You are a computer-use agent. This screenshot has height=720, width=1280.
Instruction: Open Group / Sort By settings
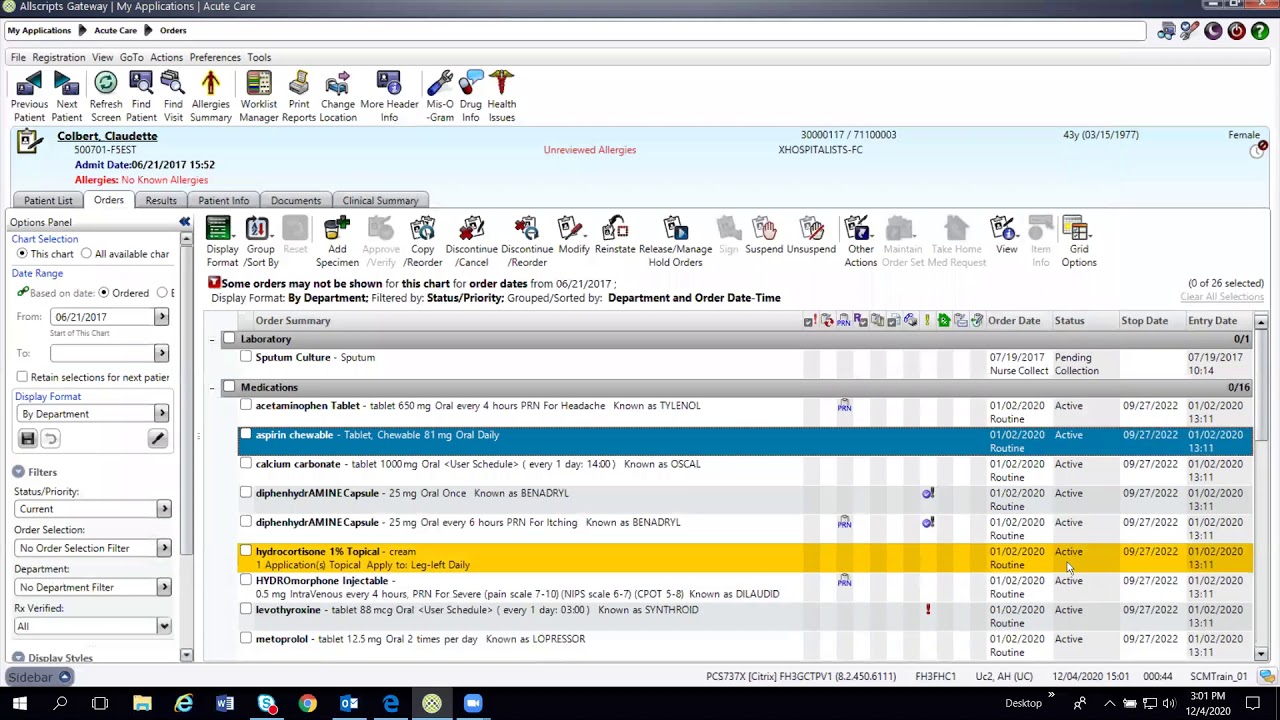[260, 241]
